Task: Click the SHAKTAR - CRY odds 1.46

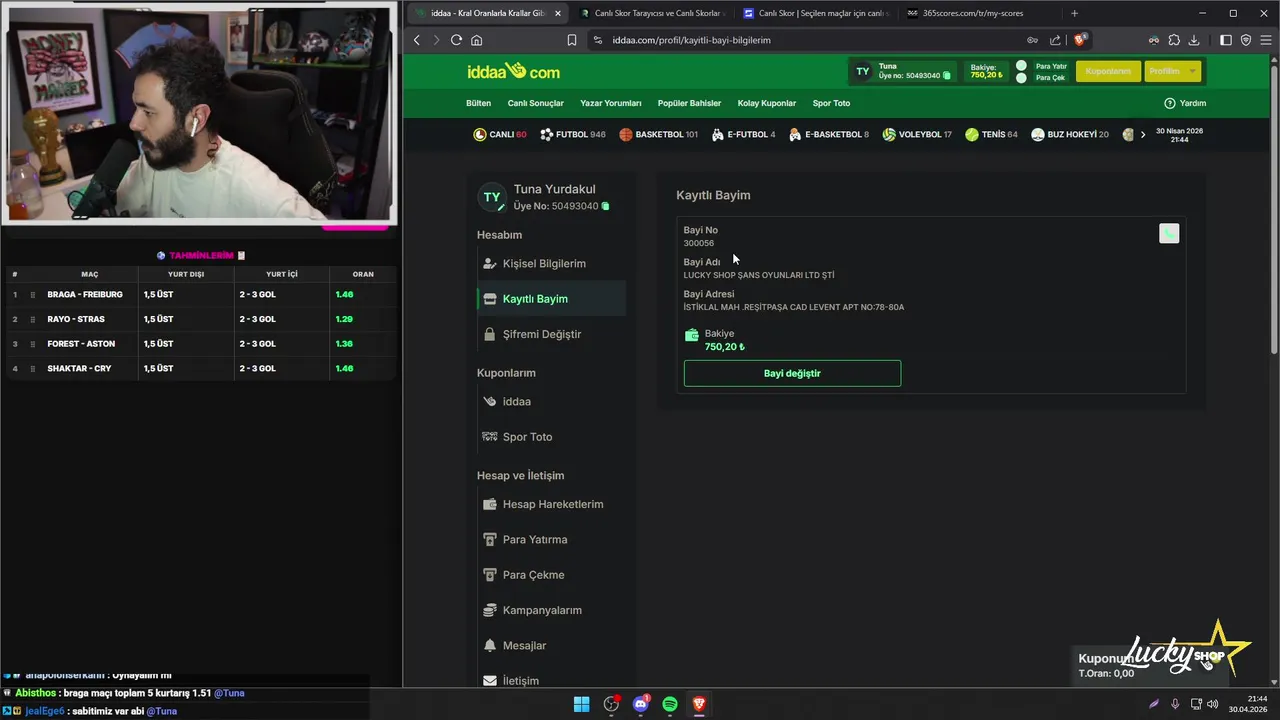Action: coord(344,368)
